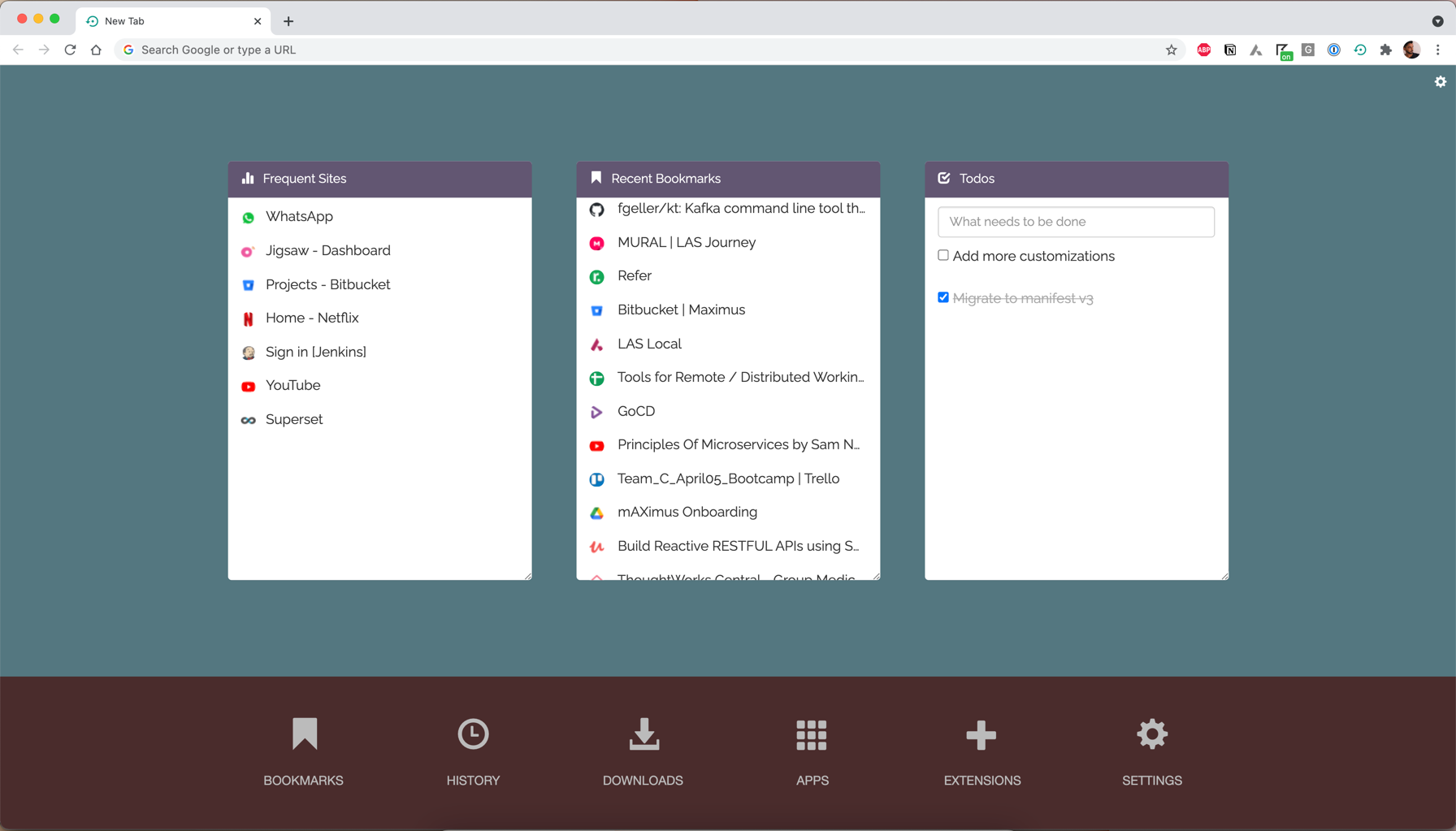
Task: Open mAXimus Onboarding bookmark
Action: (687, 513)
